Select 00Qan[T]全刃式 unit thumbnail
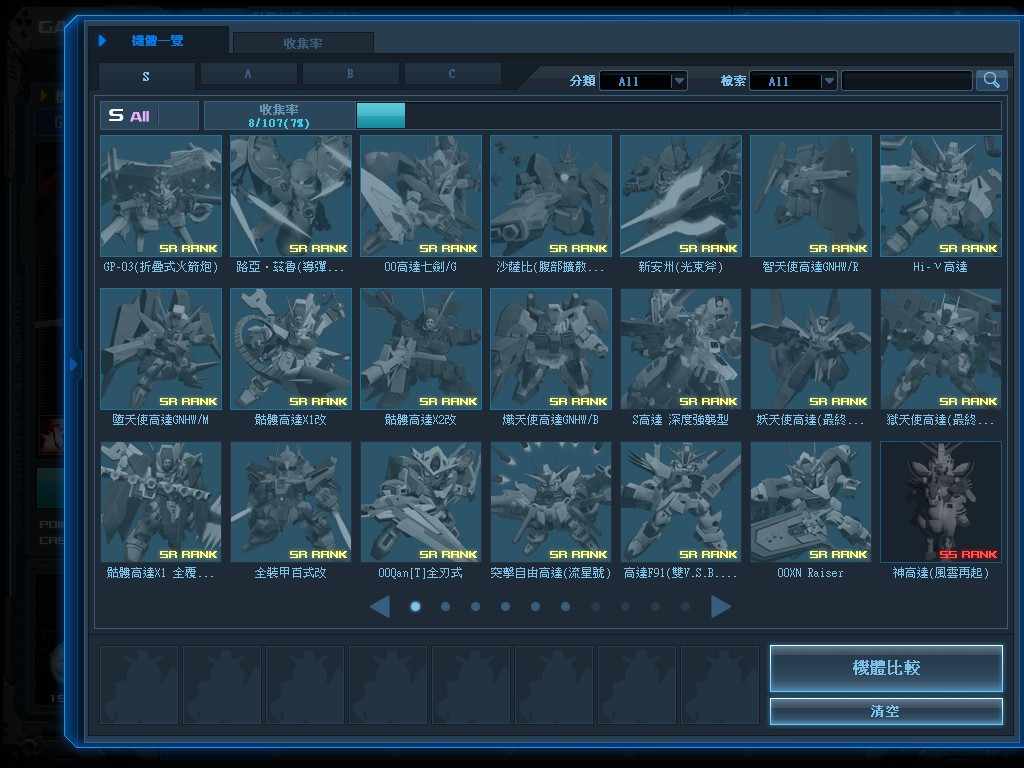Viewport: 1024px width, 768px height. 421,502
